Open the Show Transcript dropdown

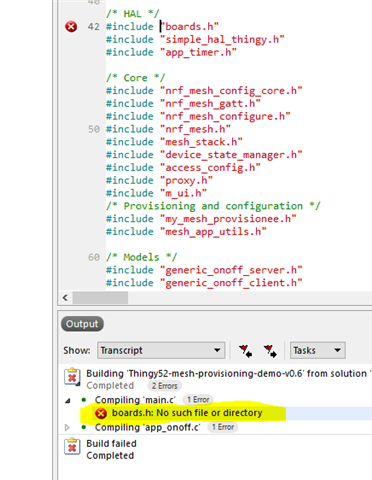[161, 350]
